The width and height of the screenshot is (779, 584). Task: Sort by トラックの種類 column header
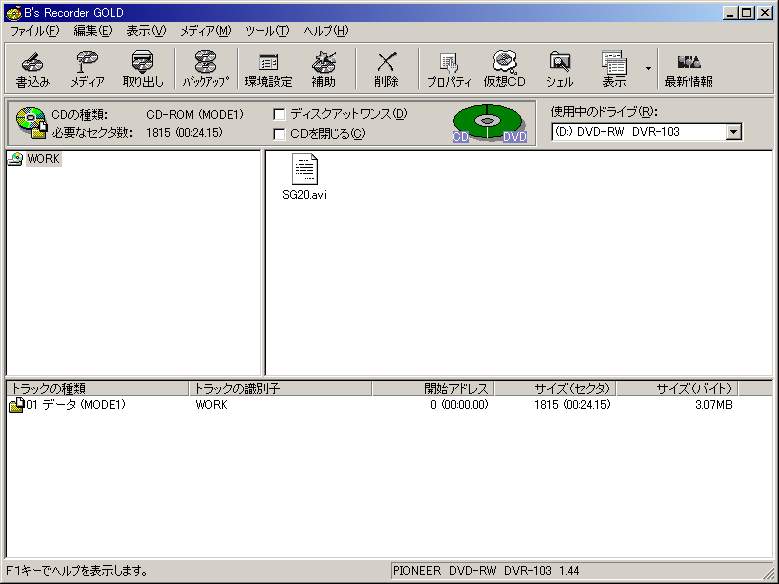pyautogui.click(x=97, y=389)
